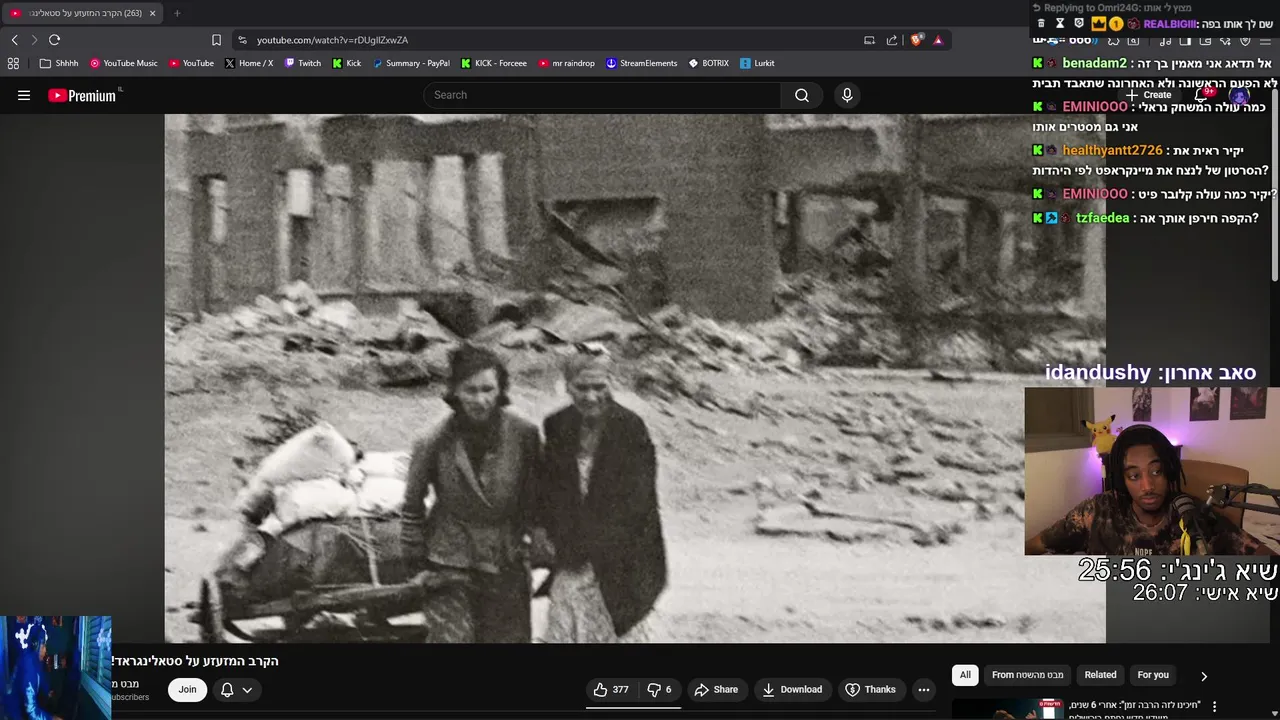Click the hourglass timeout icon in chat overlay

click(1060, 23)
